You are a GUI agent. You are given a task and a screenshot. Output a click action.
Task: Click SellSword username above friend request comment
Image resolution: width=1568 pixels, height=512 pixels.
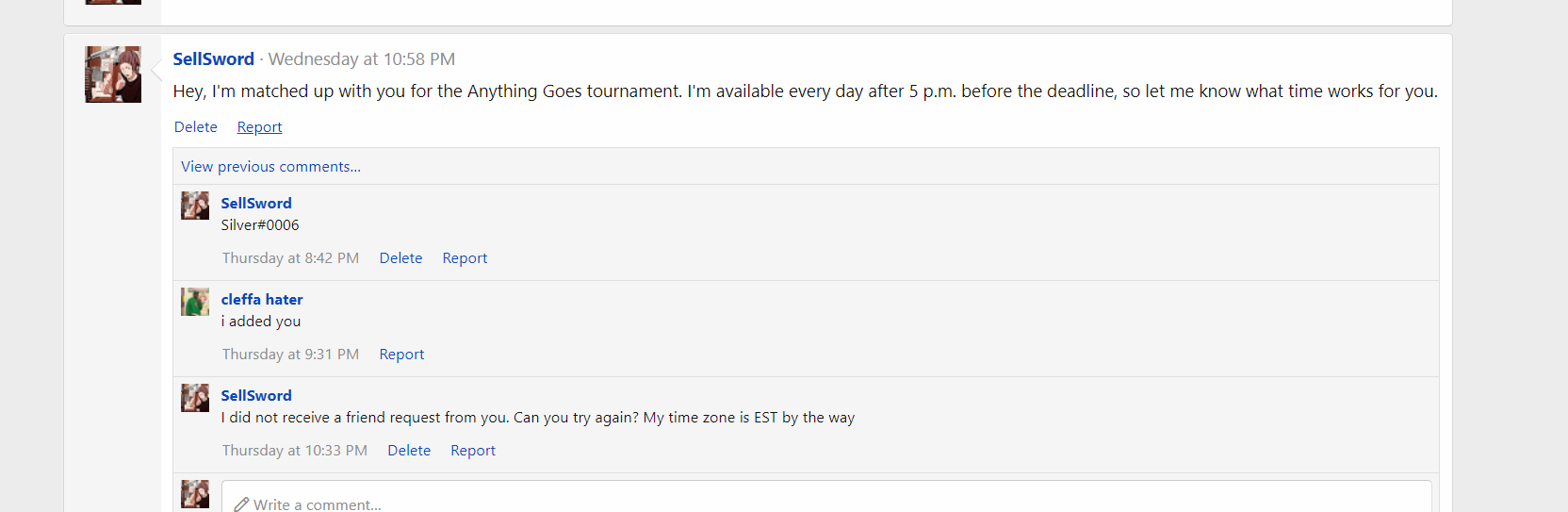pos(256,396)
